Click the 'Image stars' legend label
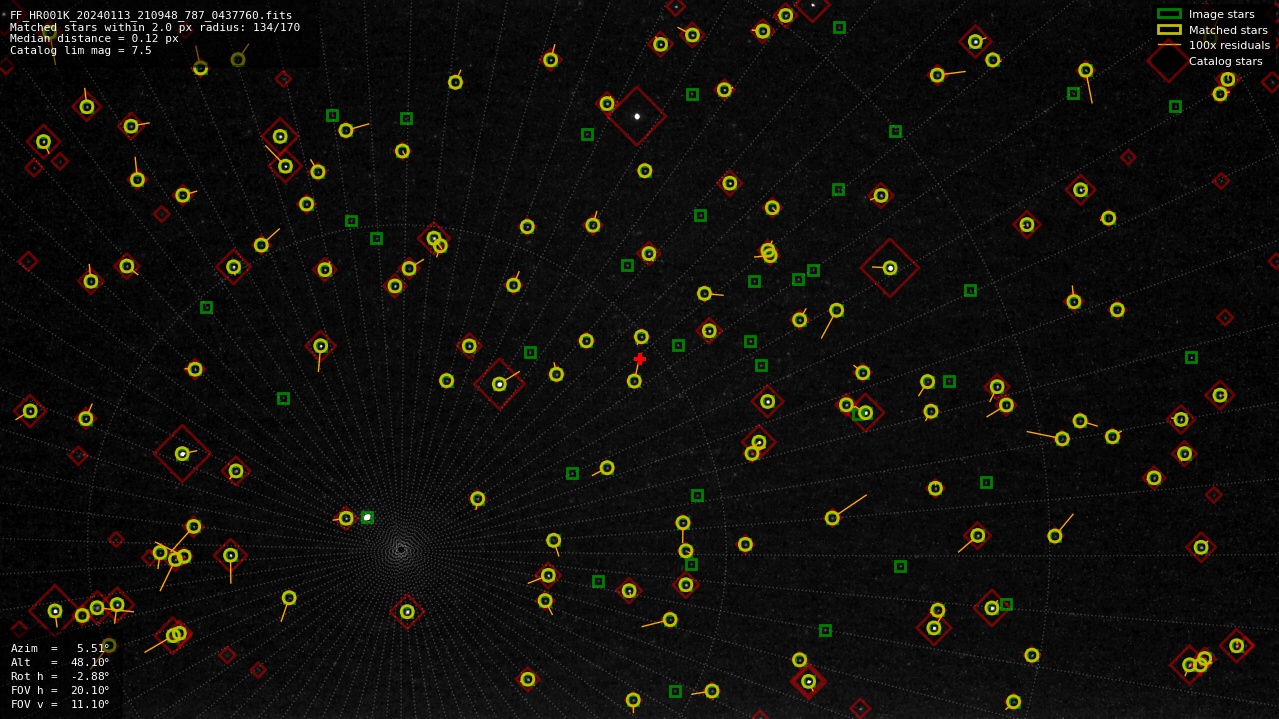 point(1221,14)
